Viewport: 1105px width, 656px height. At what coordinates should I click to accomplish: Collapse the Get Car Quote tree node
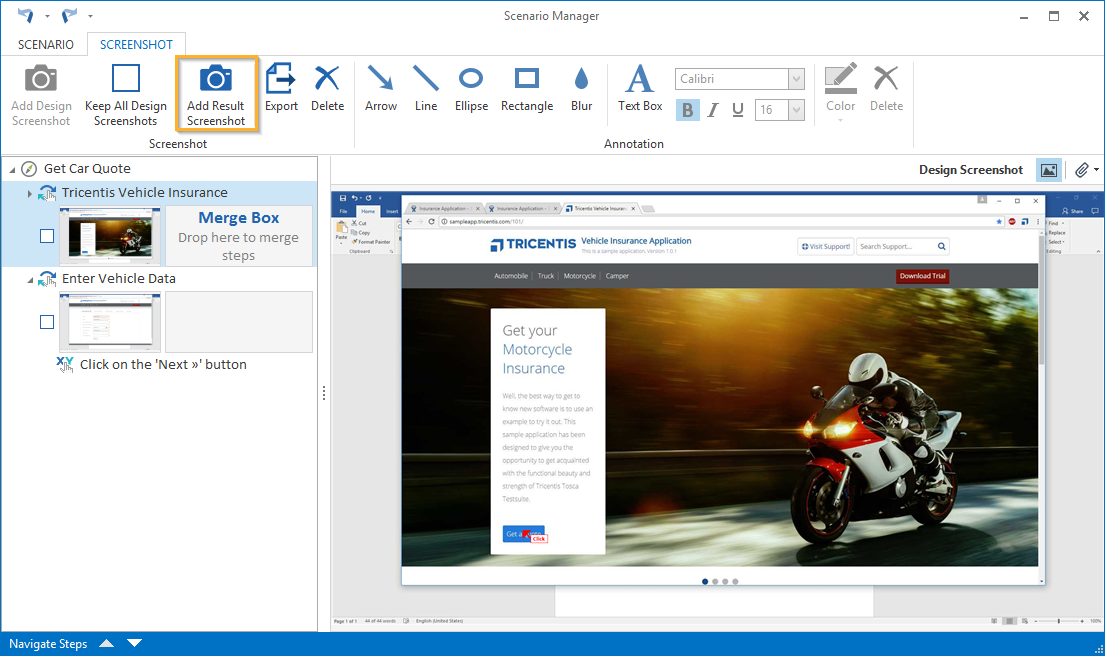pos(12,169)
